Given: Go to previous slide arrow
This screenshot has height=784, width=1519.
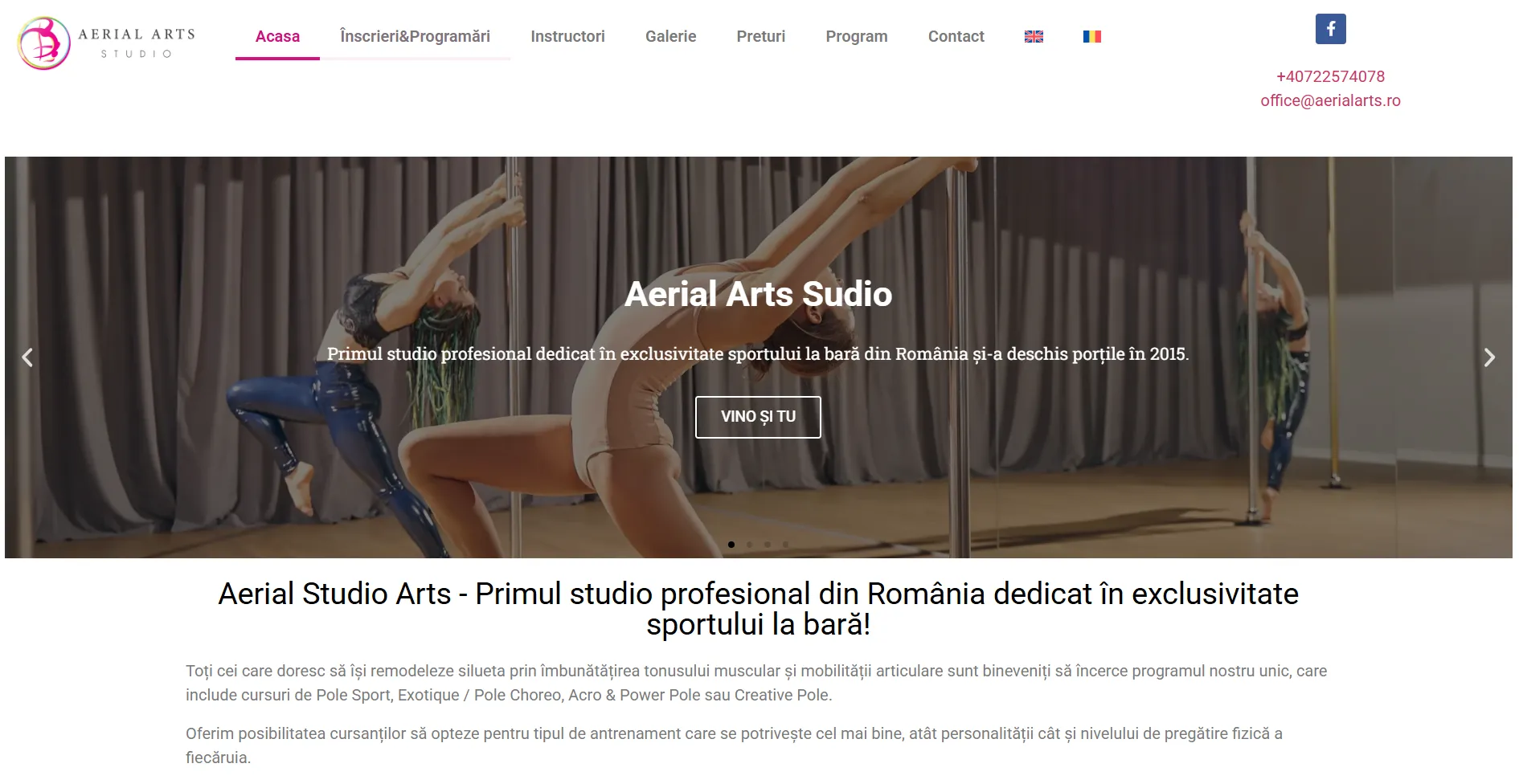Looking at the screenshot, I should pos(27,357).
